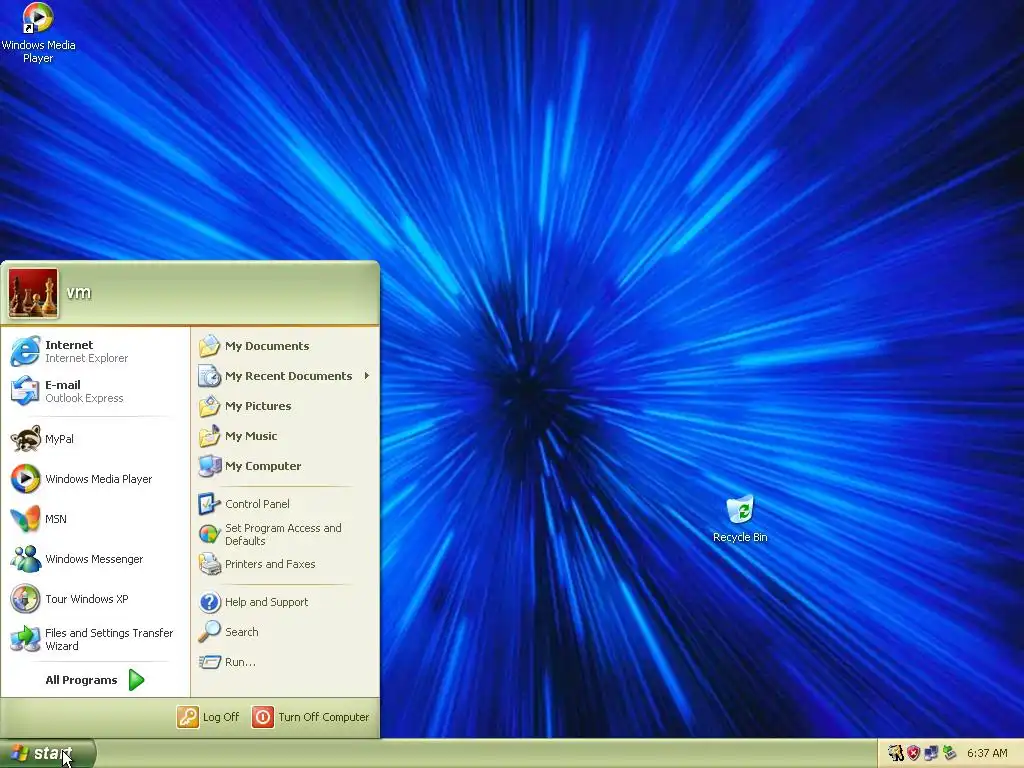The height and width of the screenshot is (768, 1024).
Task: Click the Windows Messenger label
Action: (94, 559)
